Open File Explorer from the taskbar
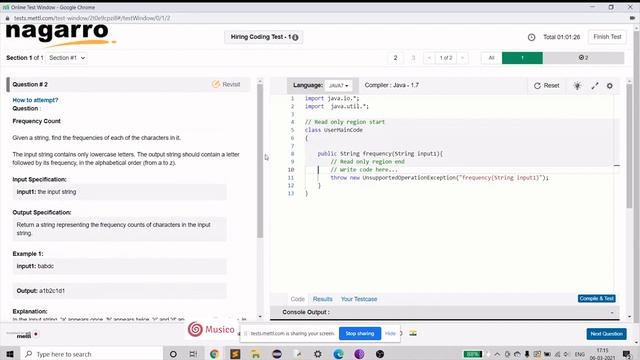 (256, 354)
